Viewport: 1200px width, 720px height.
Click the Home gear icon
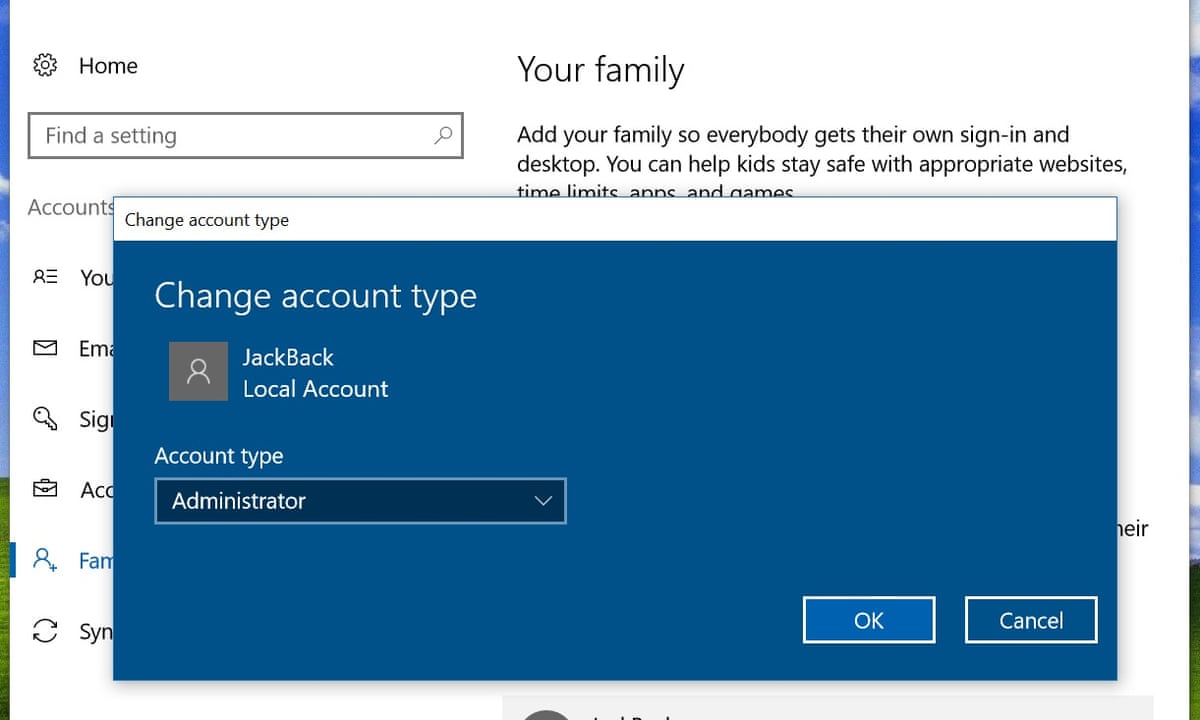[x=45, y=65]
